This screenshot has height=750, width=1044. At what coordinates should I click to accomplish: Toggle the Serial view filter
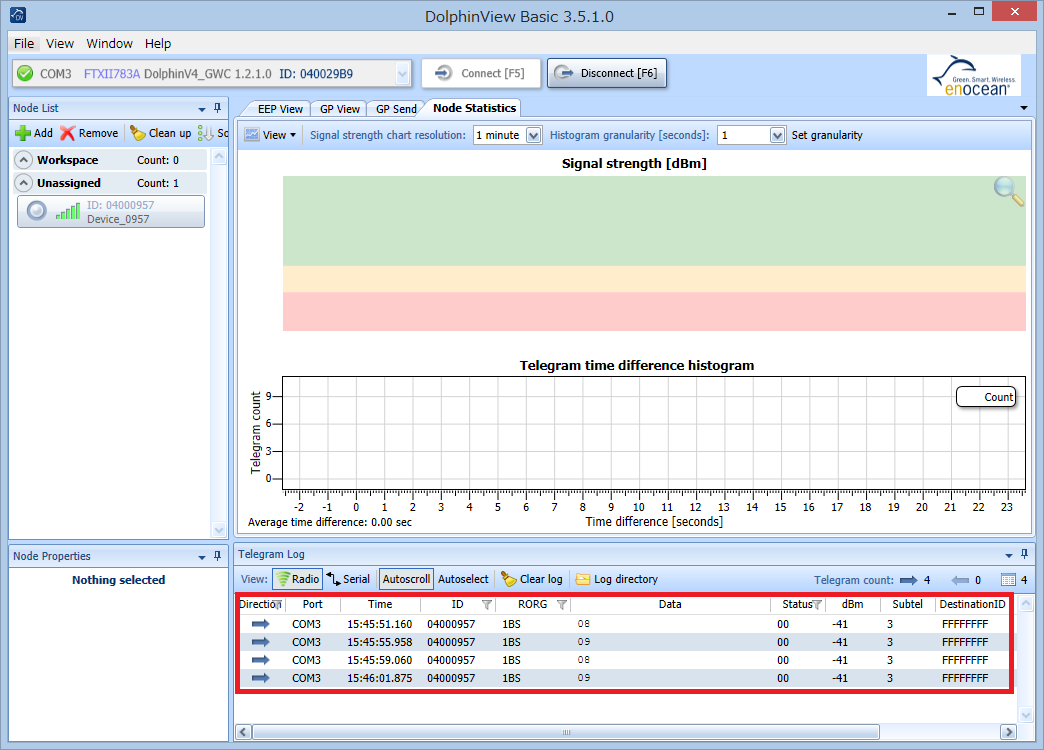tap(348, 579)
